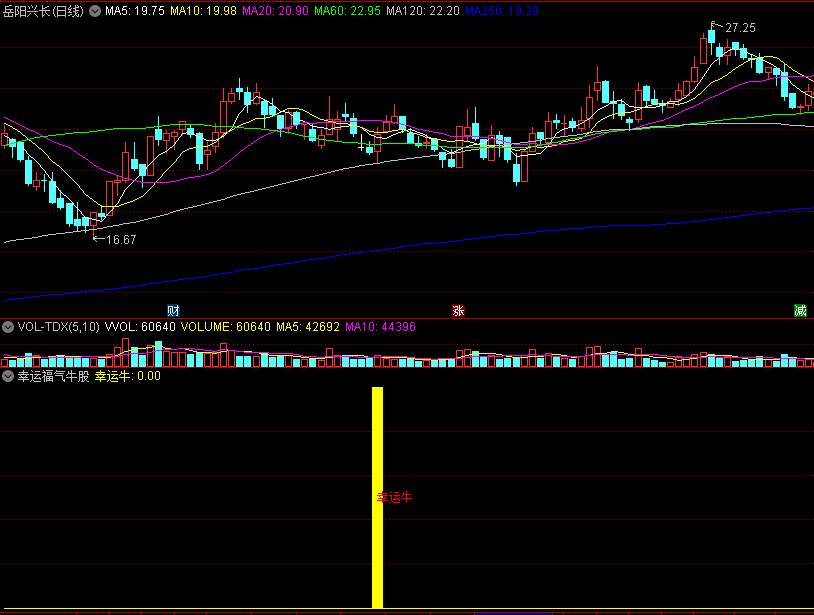
Task: Click the MA10: 19.98 label
Action: pyautogui.click(x=204, y=11)
